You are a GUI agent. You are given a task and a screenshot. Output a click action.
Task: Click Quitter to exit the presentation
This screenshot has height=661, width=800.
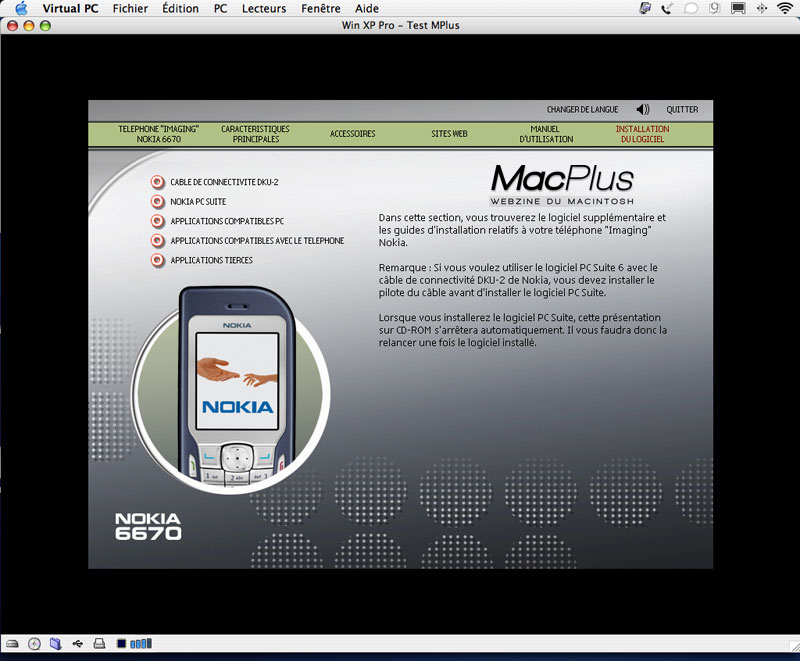682,110
